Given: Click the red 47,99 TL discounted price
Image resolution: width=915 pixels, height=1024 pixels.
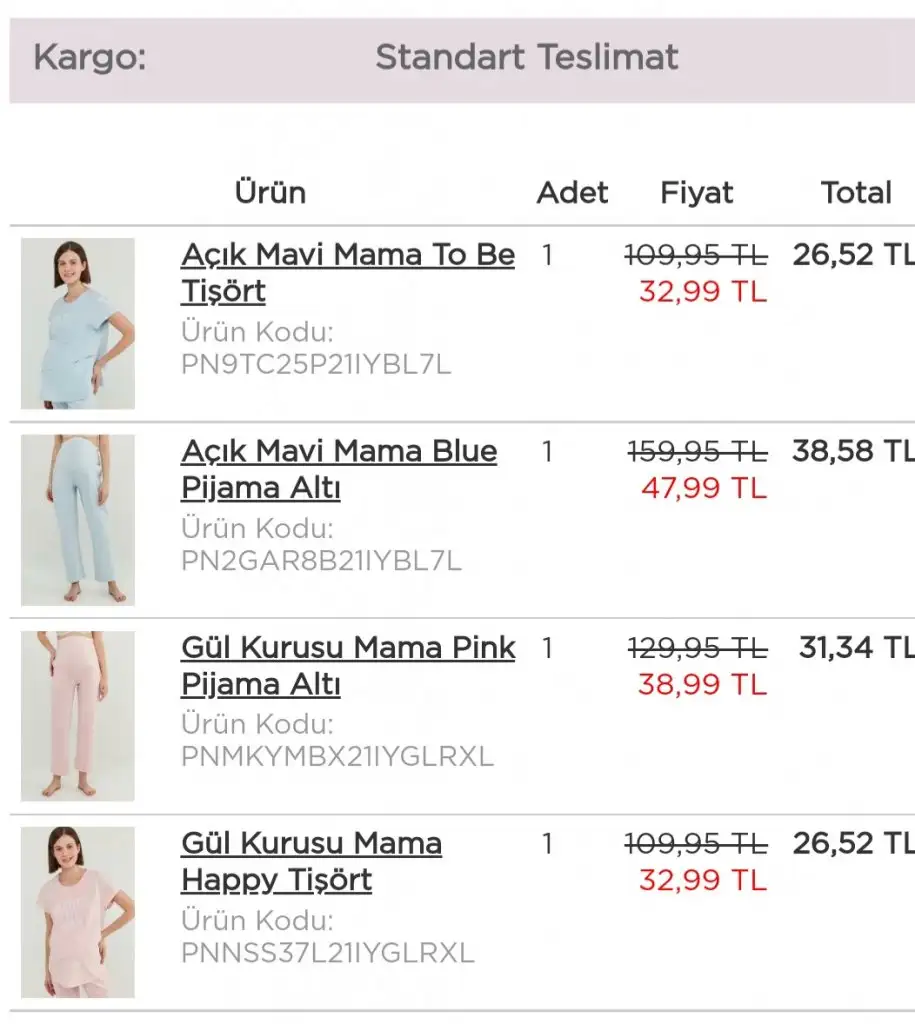Looking at the screenshot, I should (x=703, y=488).
